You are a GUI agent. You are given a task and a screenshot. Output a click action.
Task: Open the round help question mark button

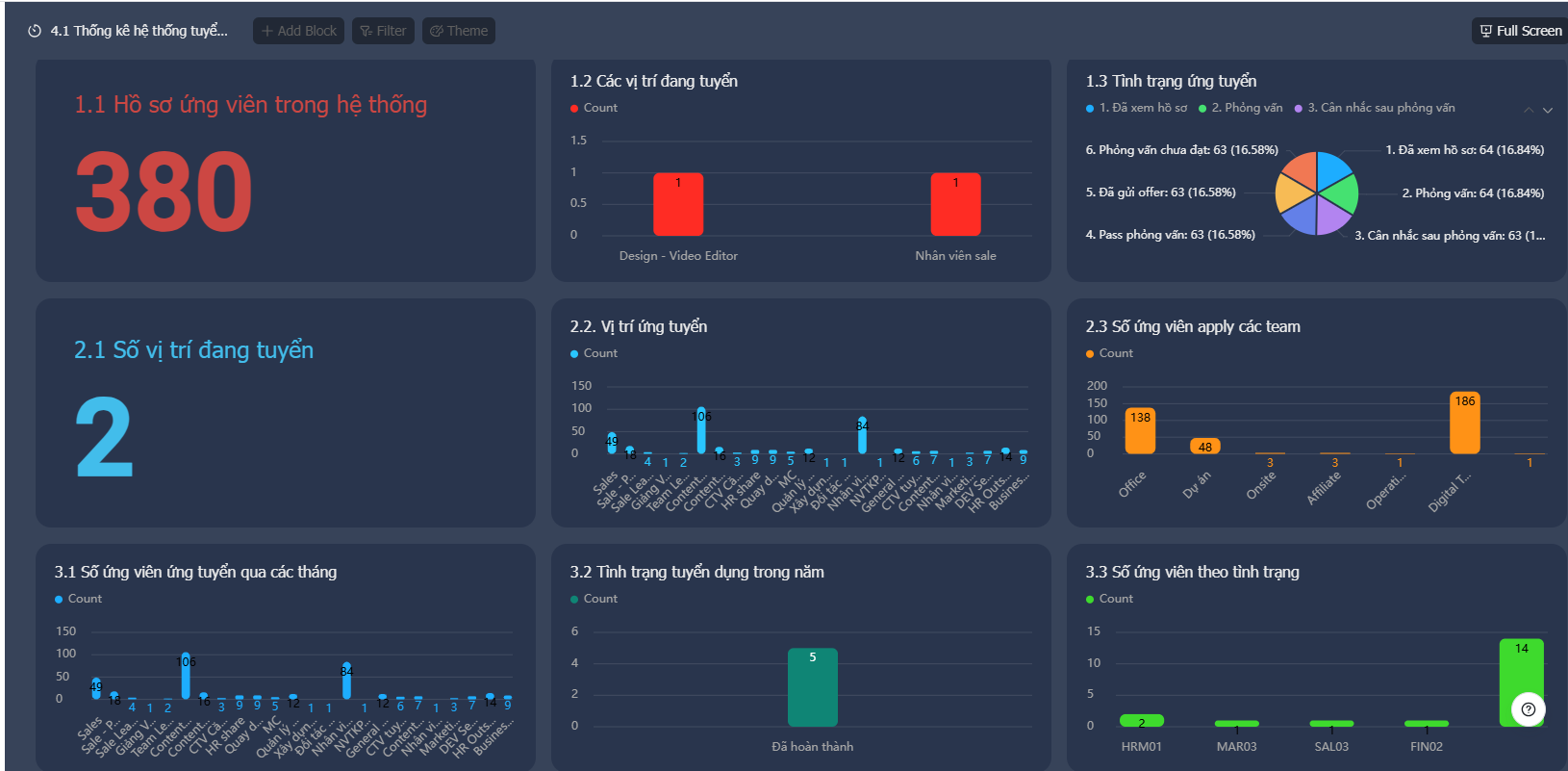pyautogui.click(x=1529, y=709)
